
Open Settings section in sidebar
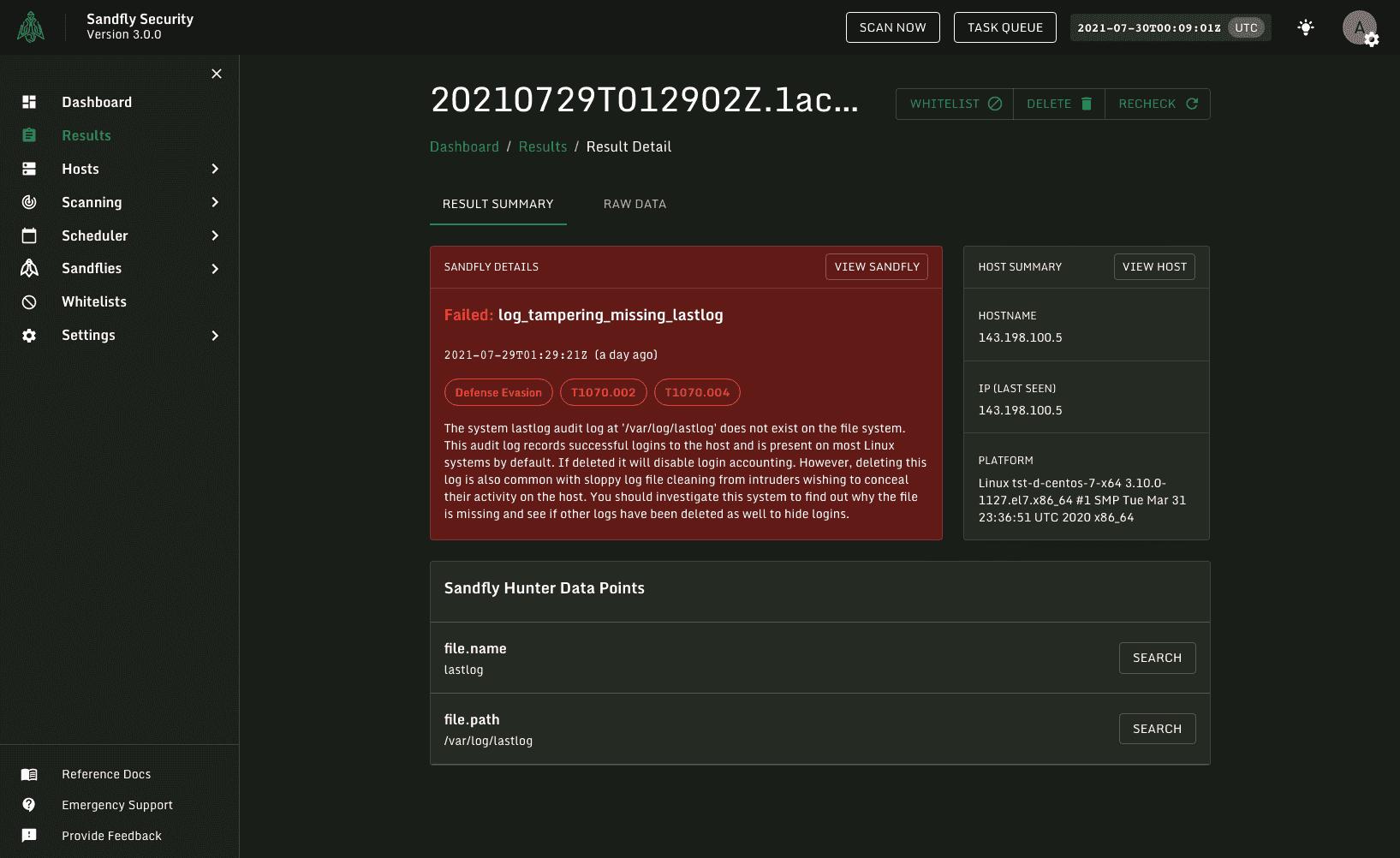click(x=88, y=336)
